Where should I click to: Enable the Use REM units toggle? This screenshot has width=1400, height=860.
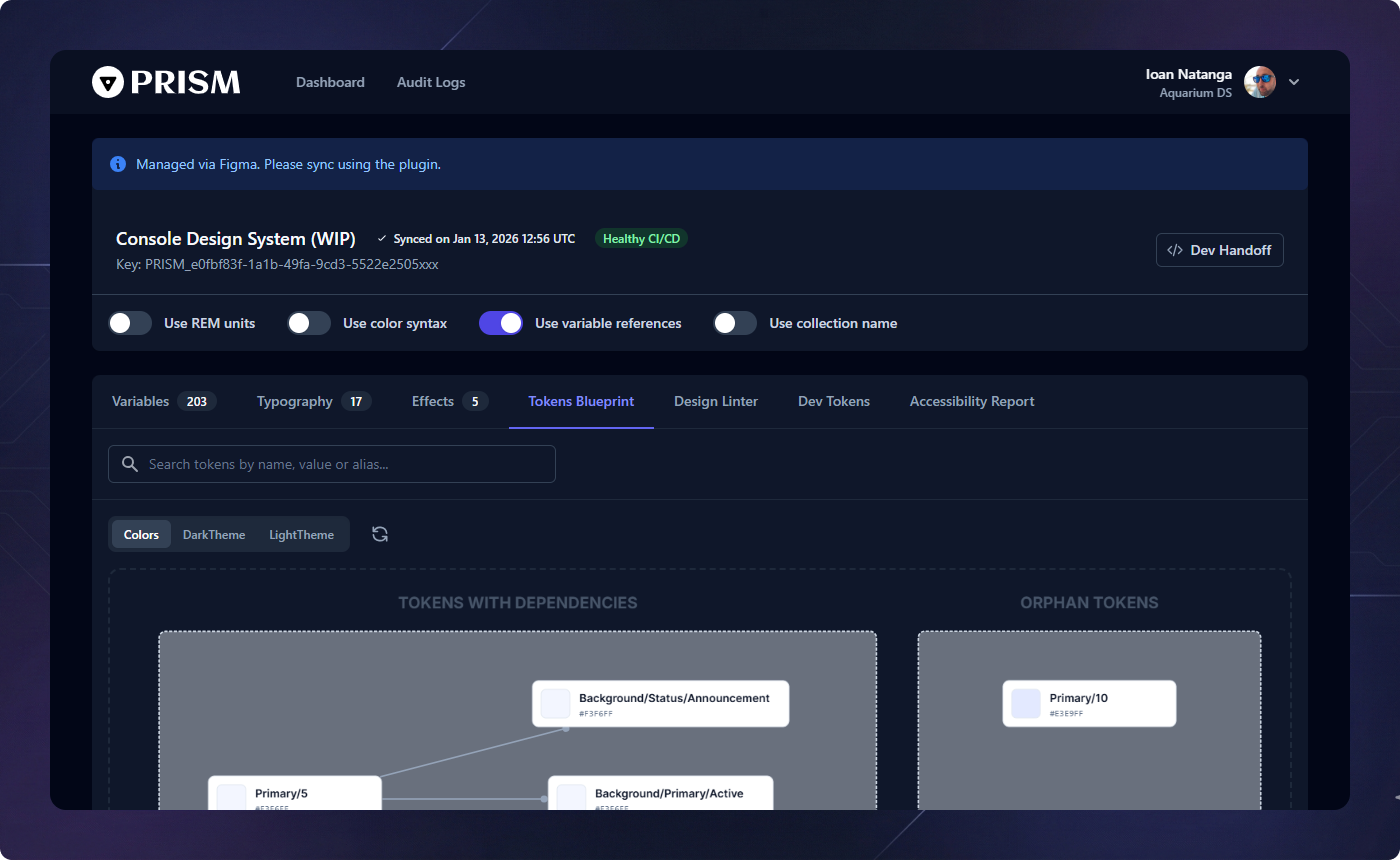(129, 323)
